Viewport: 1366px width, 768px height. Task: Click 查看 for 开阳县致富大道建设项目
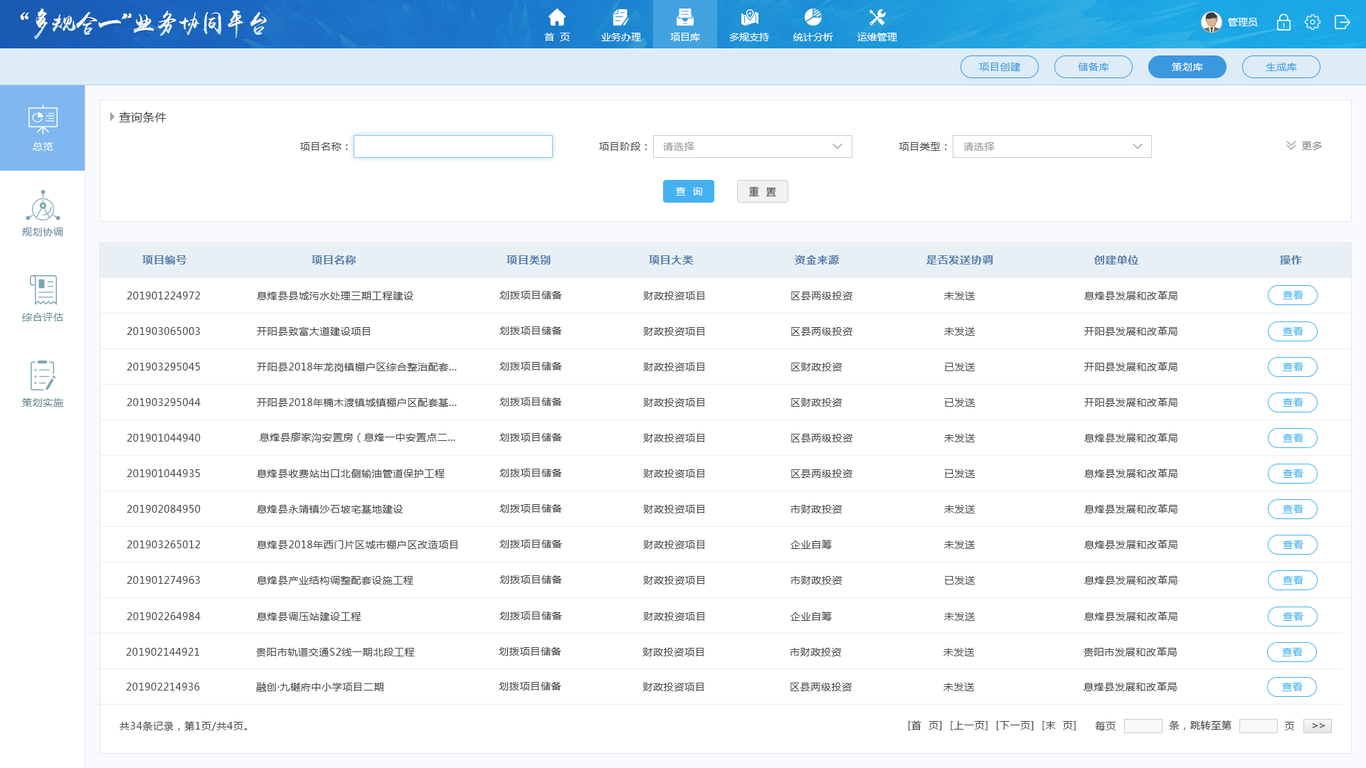click(1292, 331)
